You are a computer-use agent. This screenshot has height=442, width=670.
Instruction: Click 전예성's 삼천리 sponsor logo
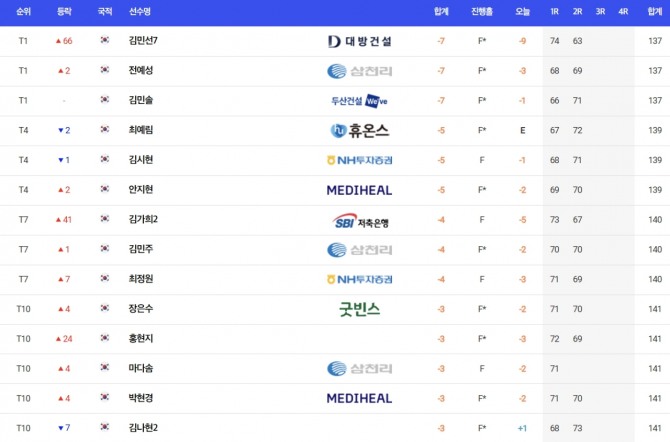click(359, 71)
